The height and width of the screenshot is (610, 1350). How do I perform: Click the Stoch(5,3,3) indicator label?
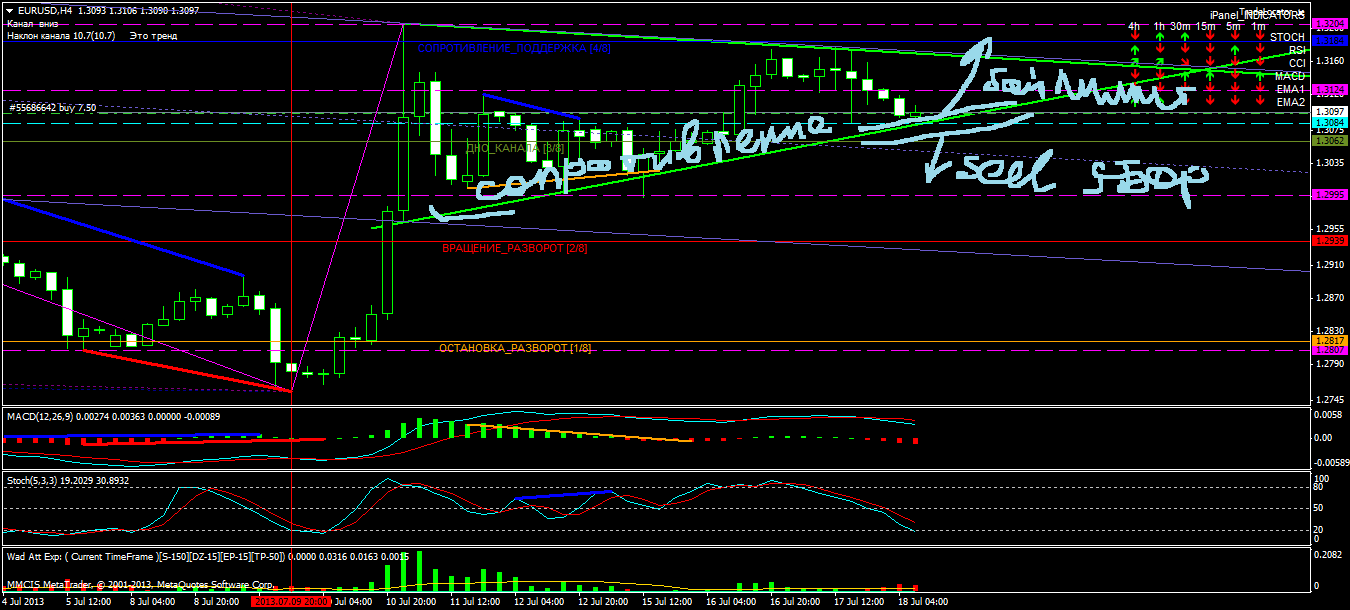(69, 481)
